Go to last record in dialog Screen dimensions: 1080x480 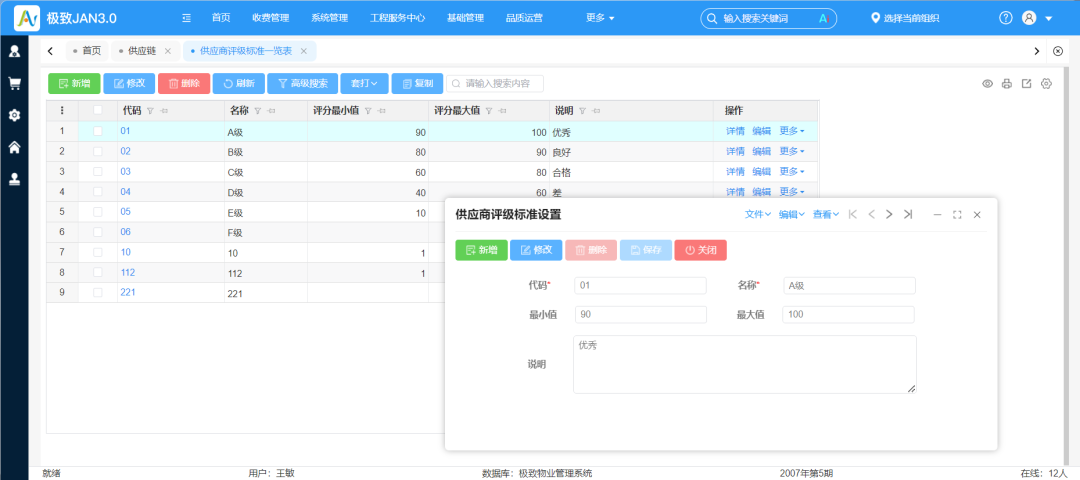point(908,214)
